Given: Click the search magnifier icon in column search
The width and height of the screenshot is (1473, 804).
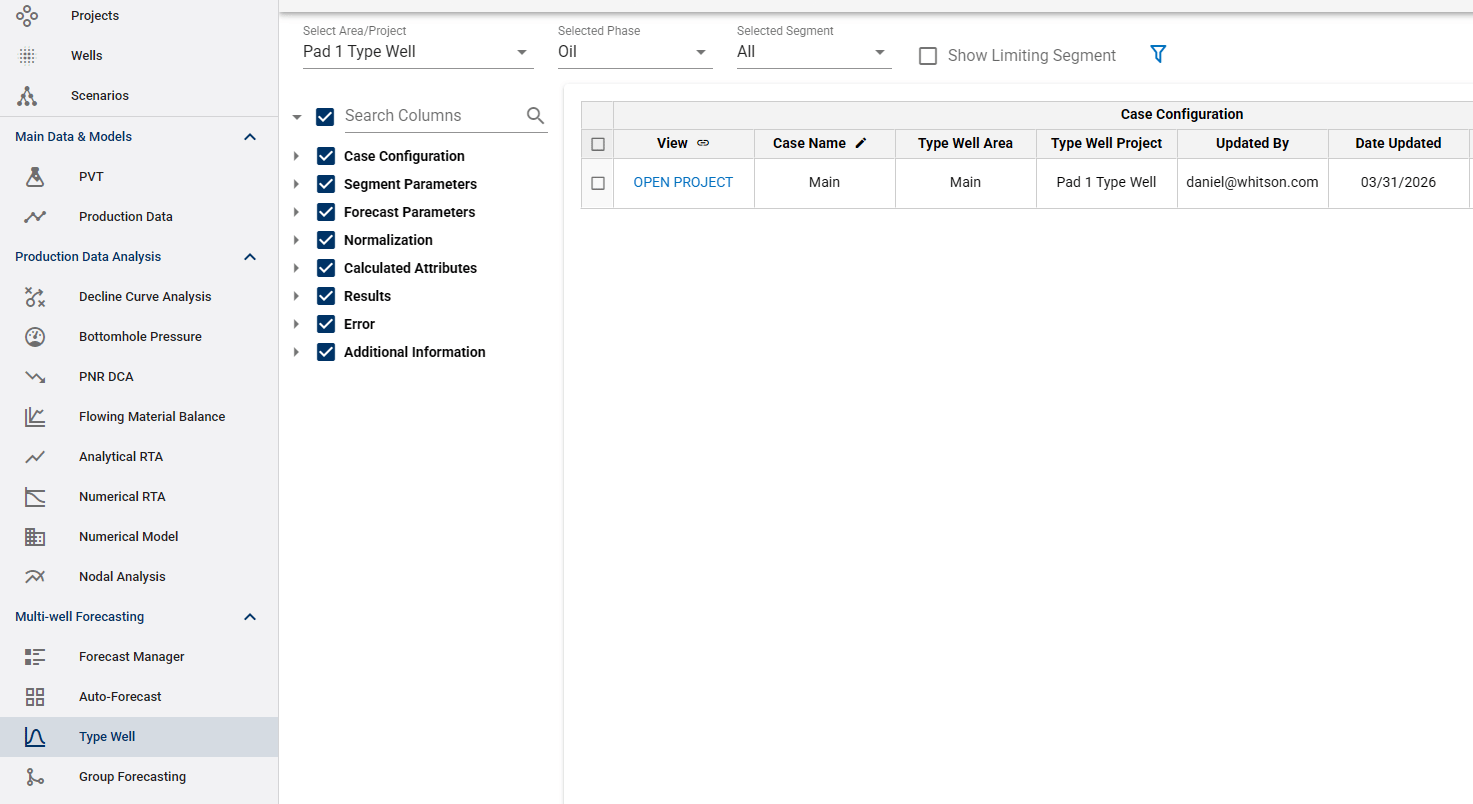Looking at the screenshot, I should point(536,116).
